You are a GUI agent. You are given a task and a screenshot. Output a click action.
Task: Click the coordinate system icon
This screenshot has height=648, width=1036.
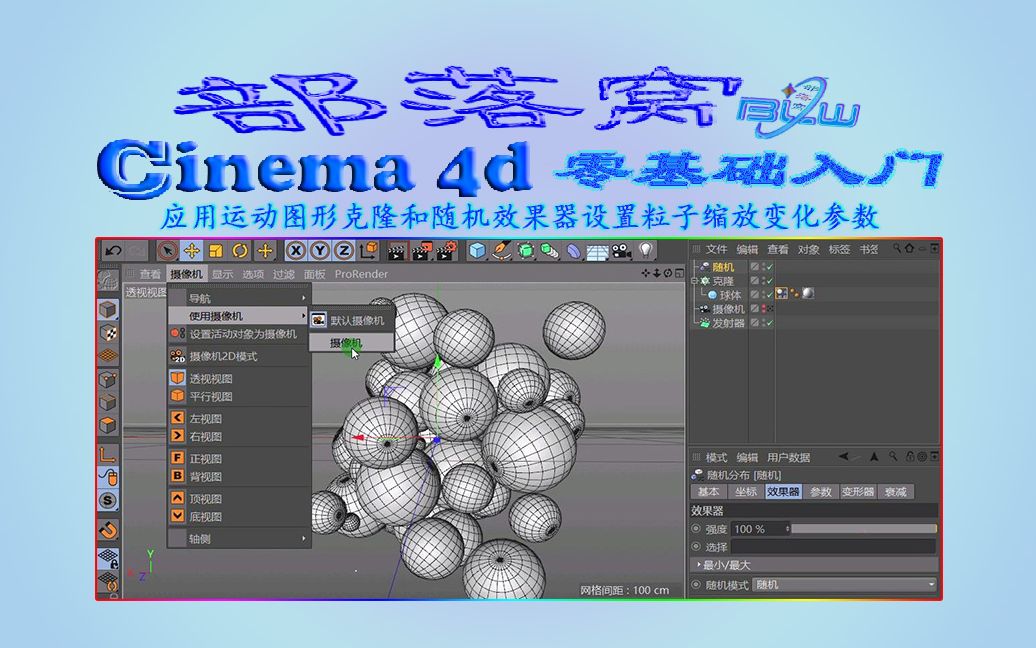tap(368, 250)
